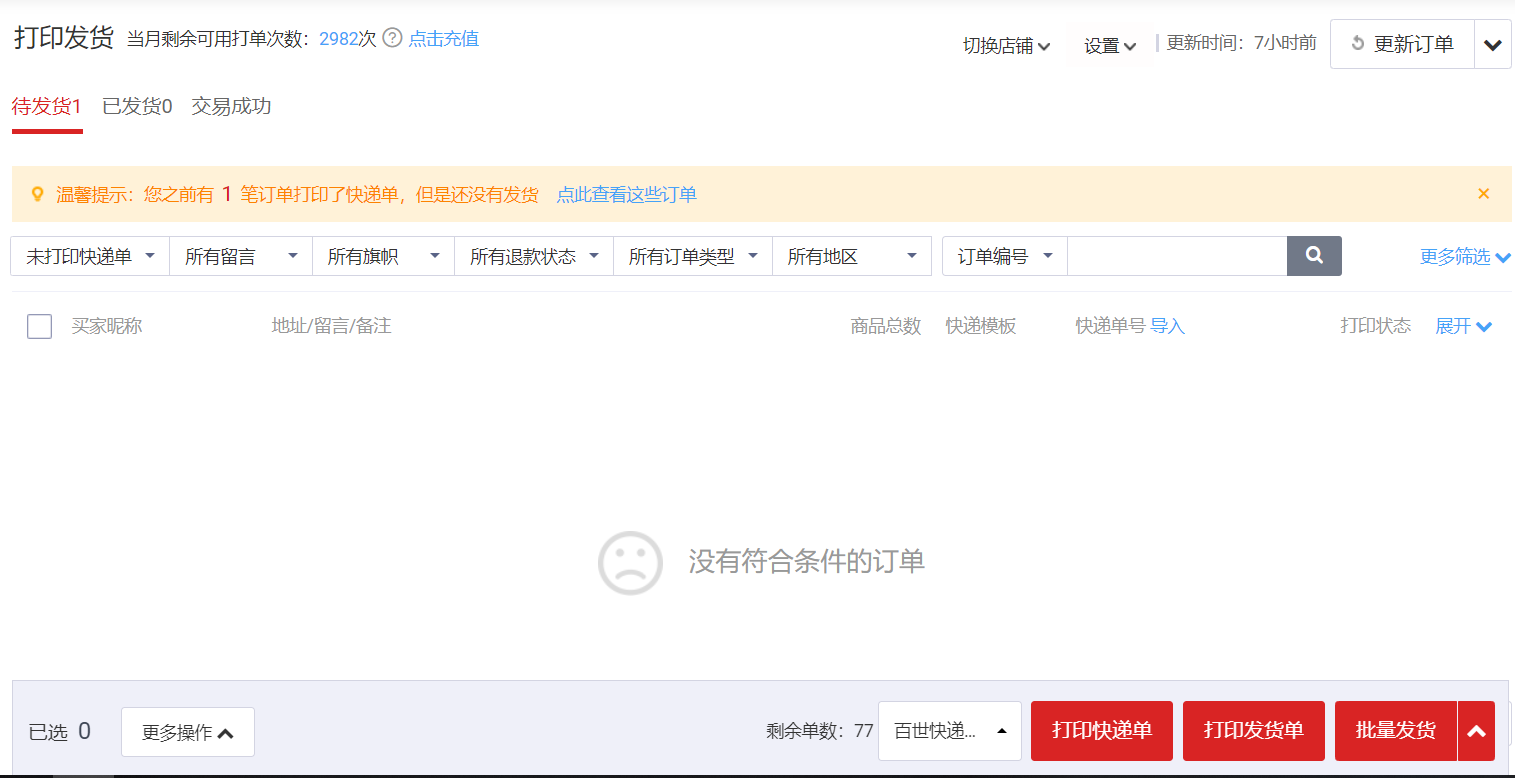Switch to the 待发货 tab
Image resolution: width=1515 pixels, height=778 pixels.
46,106
